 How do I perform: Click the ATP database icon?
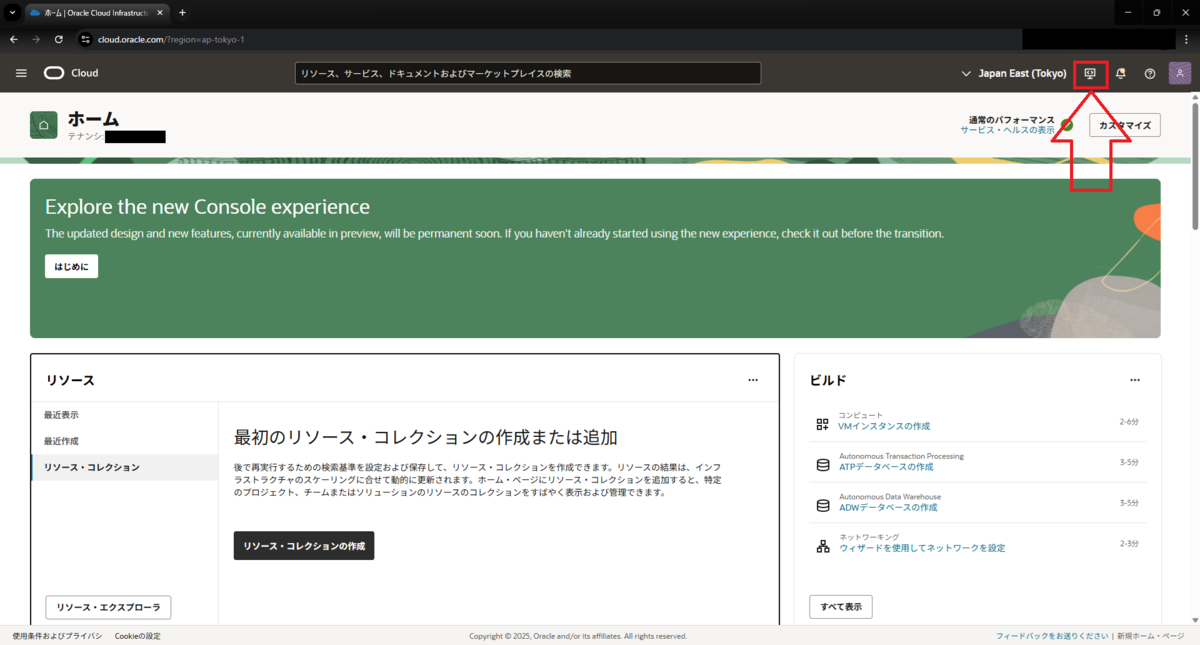(822, 465)
